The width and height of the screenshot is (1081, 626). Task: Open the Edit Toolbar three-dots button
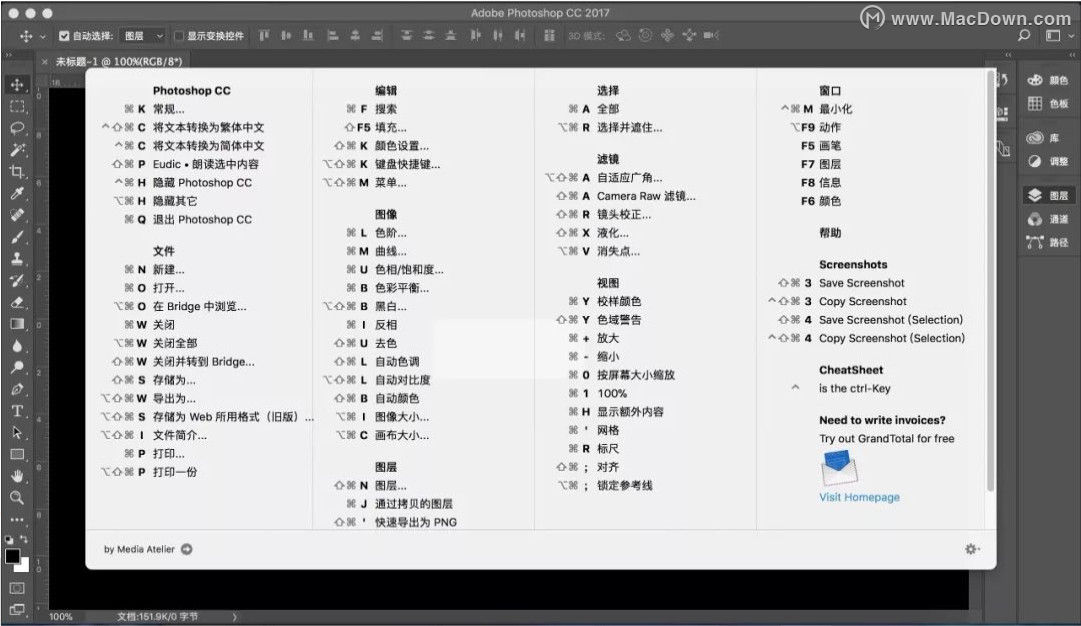(17, 520)
